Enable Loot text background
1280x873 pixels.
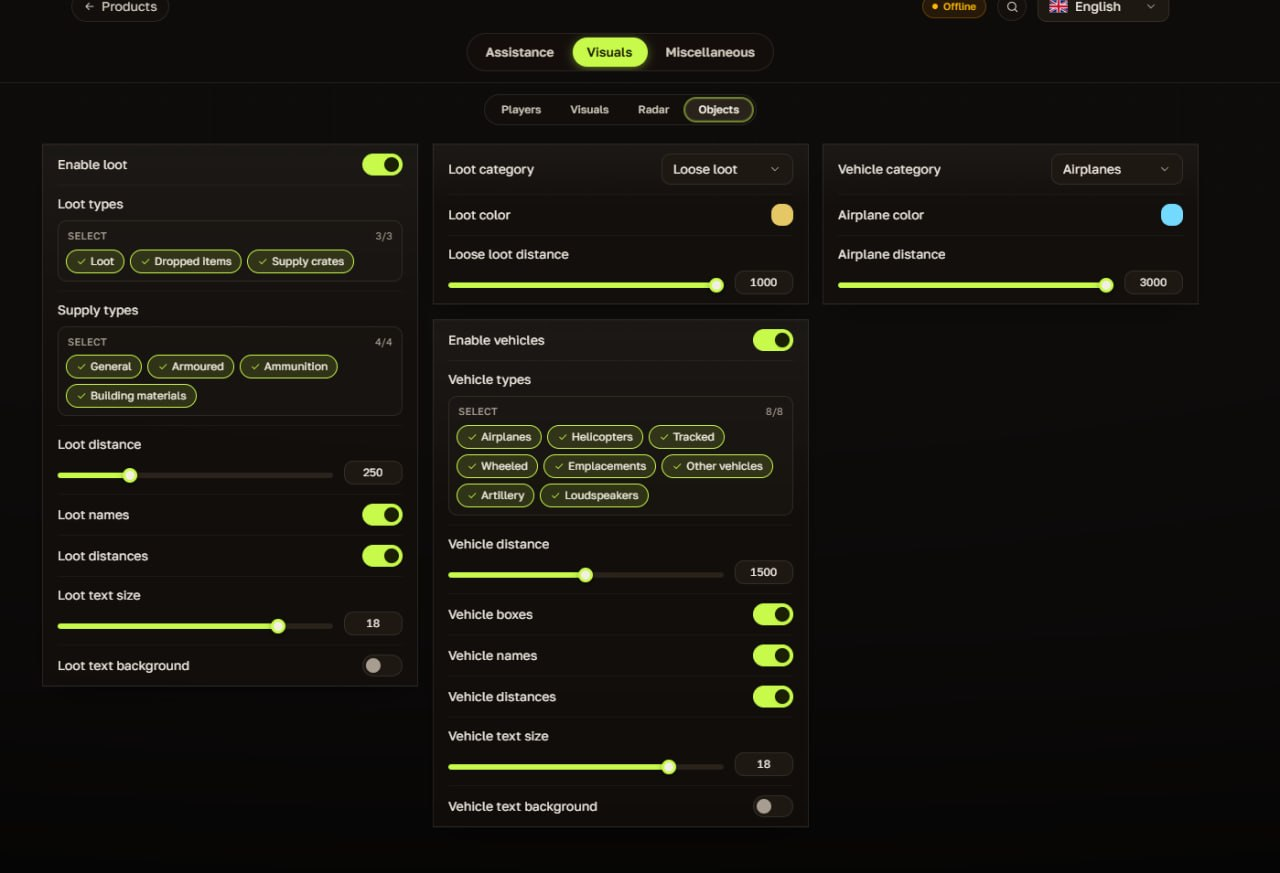[382, 666]
